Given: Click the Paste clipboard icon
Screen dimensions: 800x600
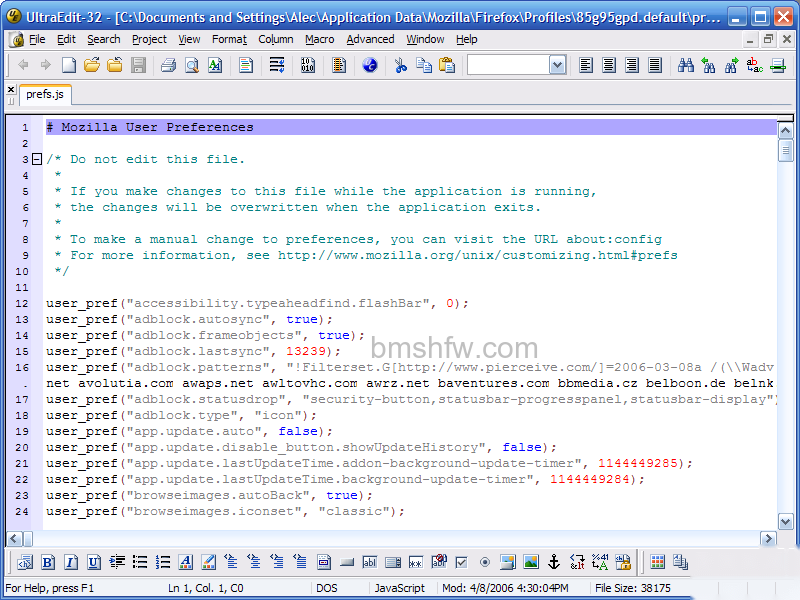Looking at the screenshot, I should coord(447,65).
